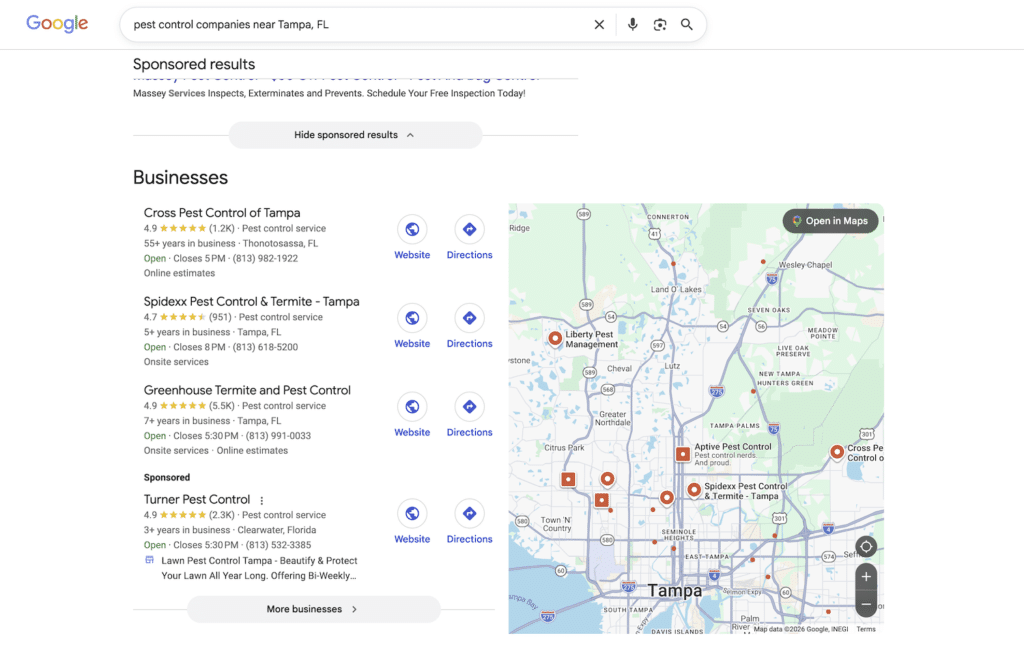Screen dimensions: 1024x653
Task: Select the Massey Services ad description text
Action: 329,93
